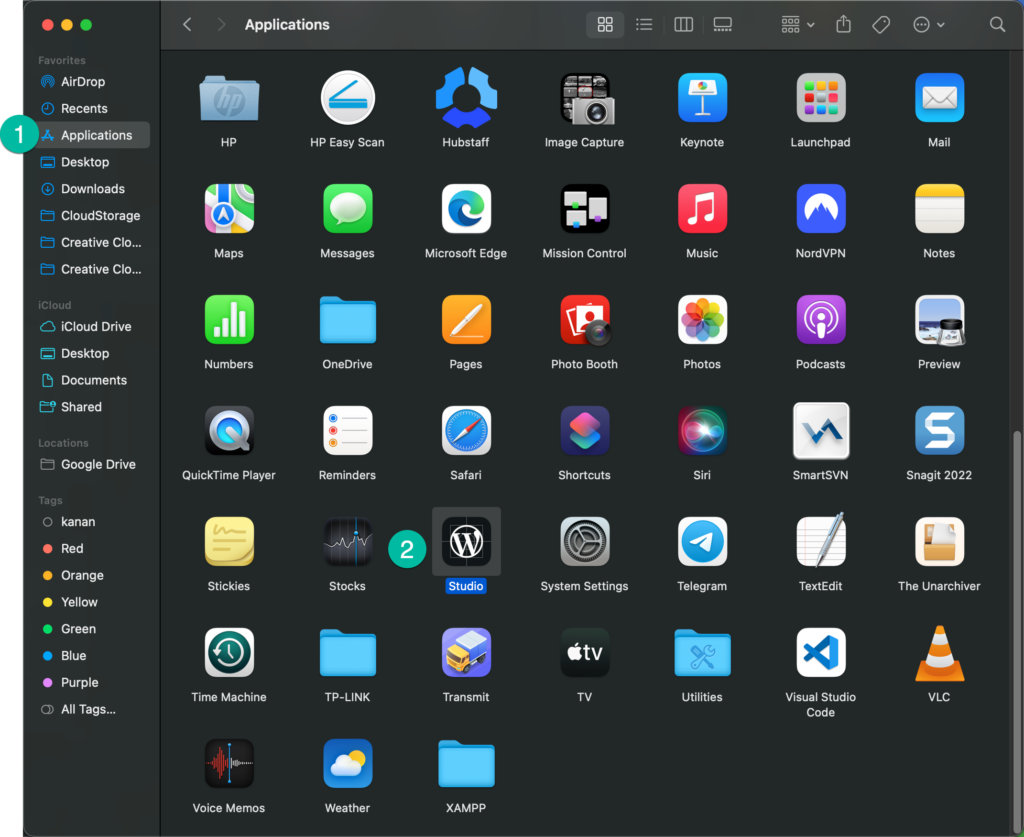The image size is (1024, 837).
Task: Open the more actions ellipsis dropdown
Action: click(x=929, y=25)
